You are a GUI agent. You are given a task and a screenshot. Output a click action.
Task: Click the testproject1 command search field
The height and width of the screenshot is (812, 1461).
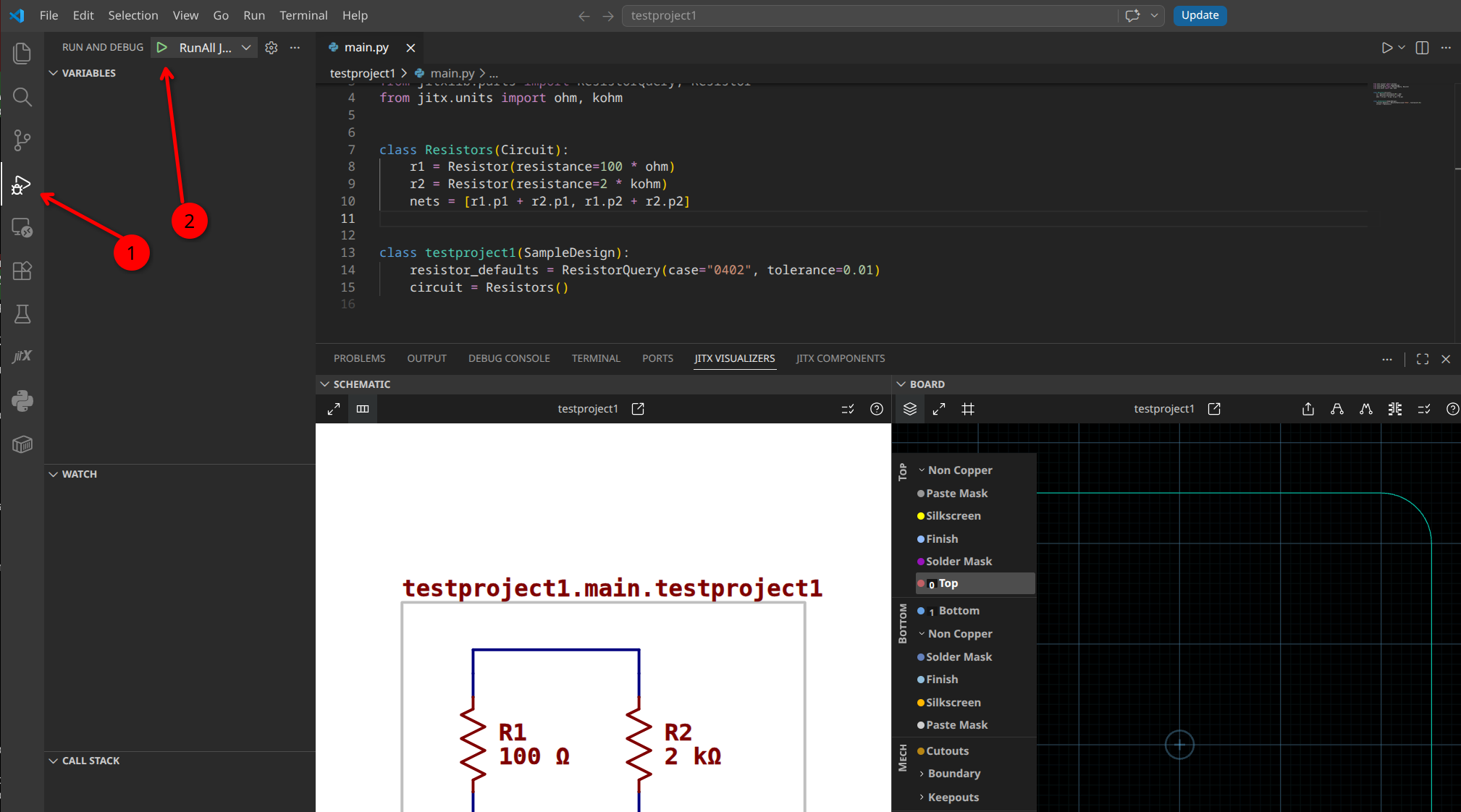[x=869, y=16]
